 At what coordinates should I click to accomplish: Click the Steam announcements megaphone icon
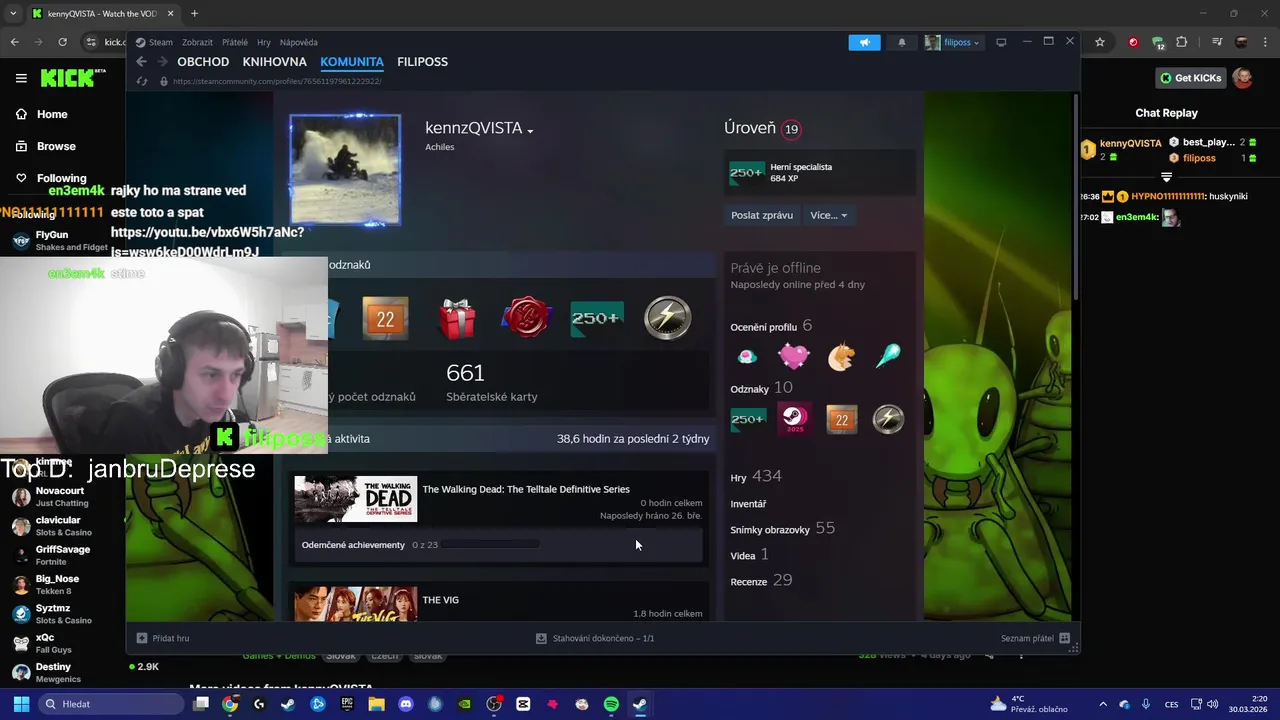tap(864, 42)
